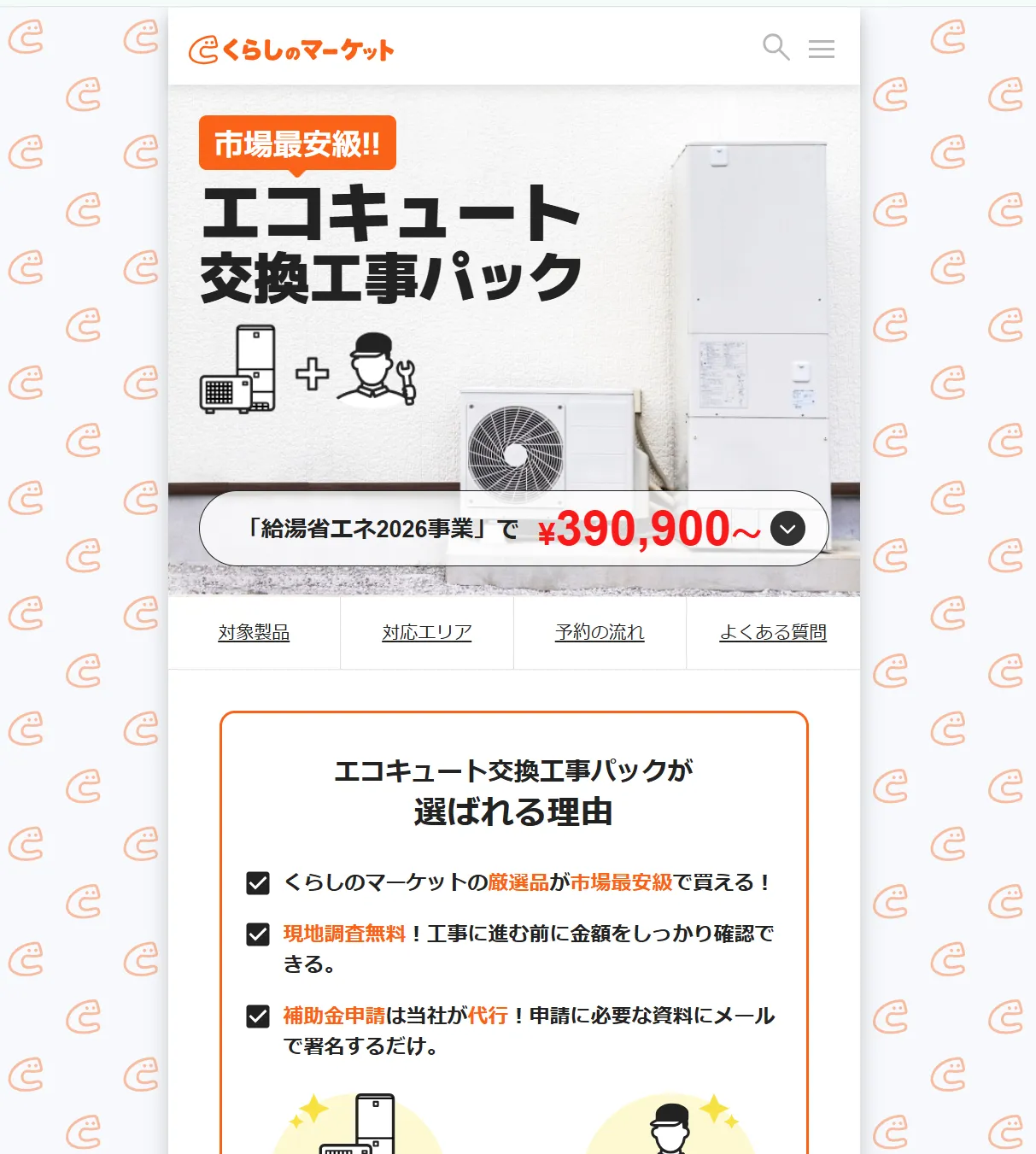Go to the よくある質問 link
Image resolution: width=1036 pixels, height=1154 pixels.
point(773,633)
